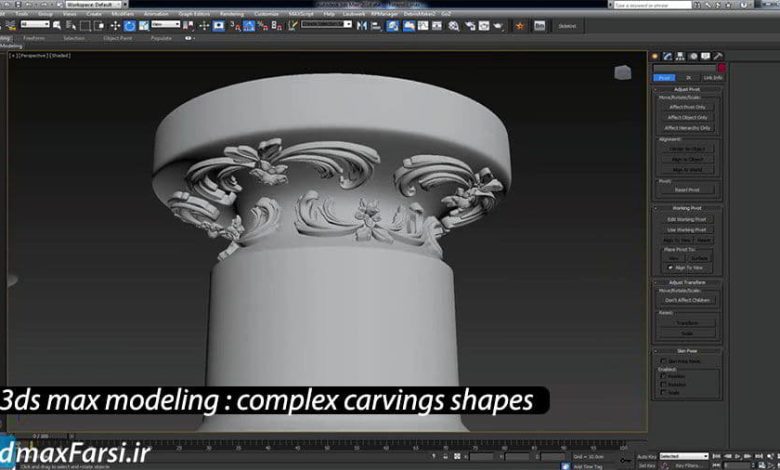
Task: Open the reference coordinate system View dropdown
Action: [166, 25]
